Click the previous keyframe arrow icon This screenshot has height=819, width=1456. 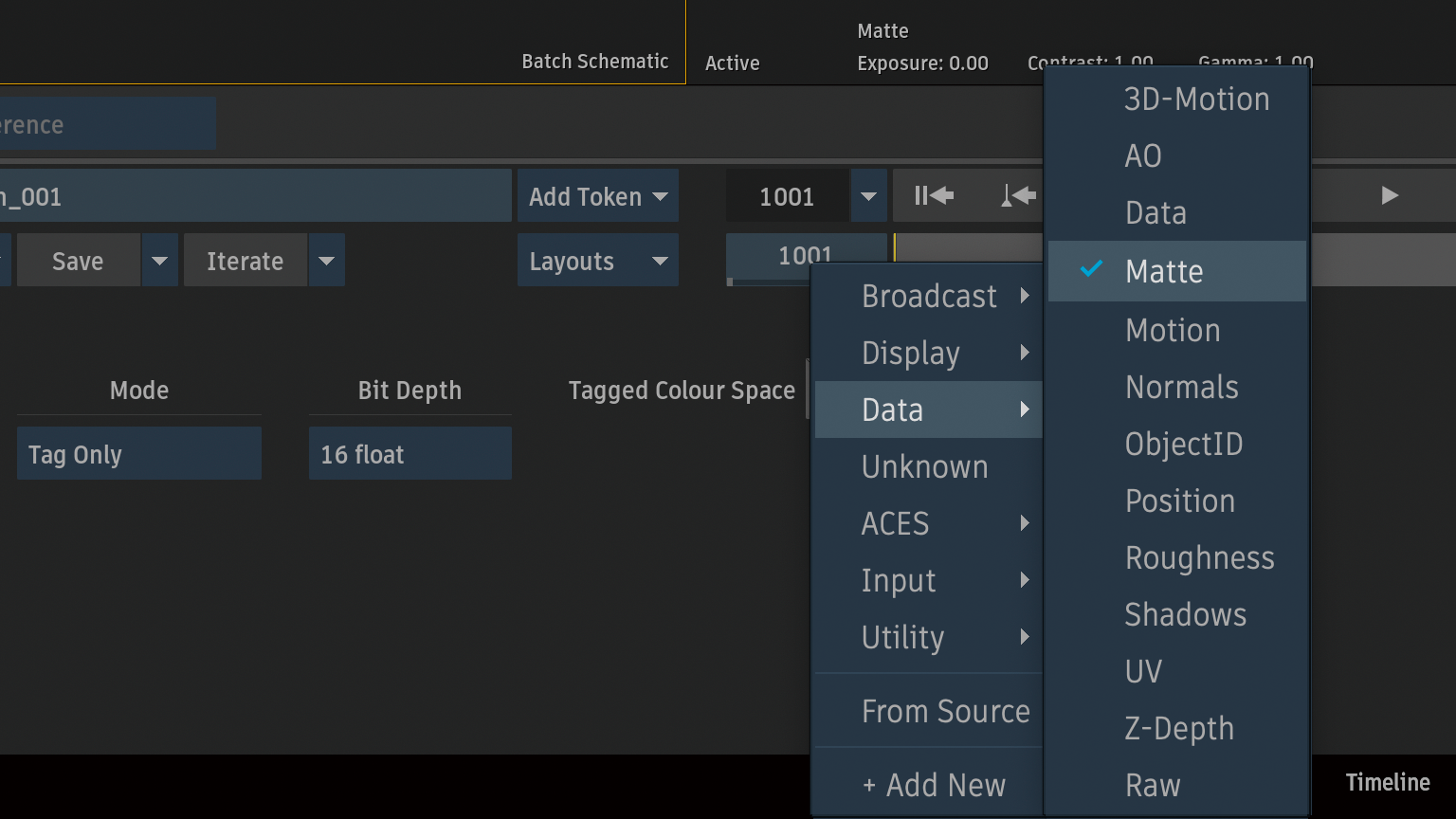1018,196
